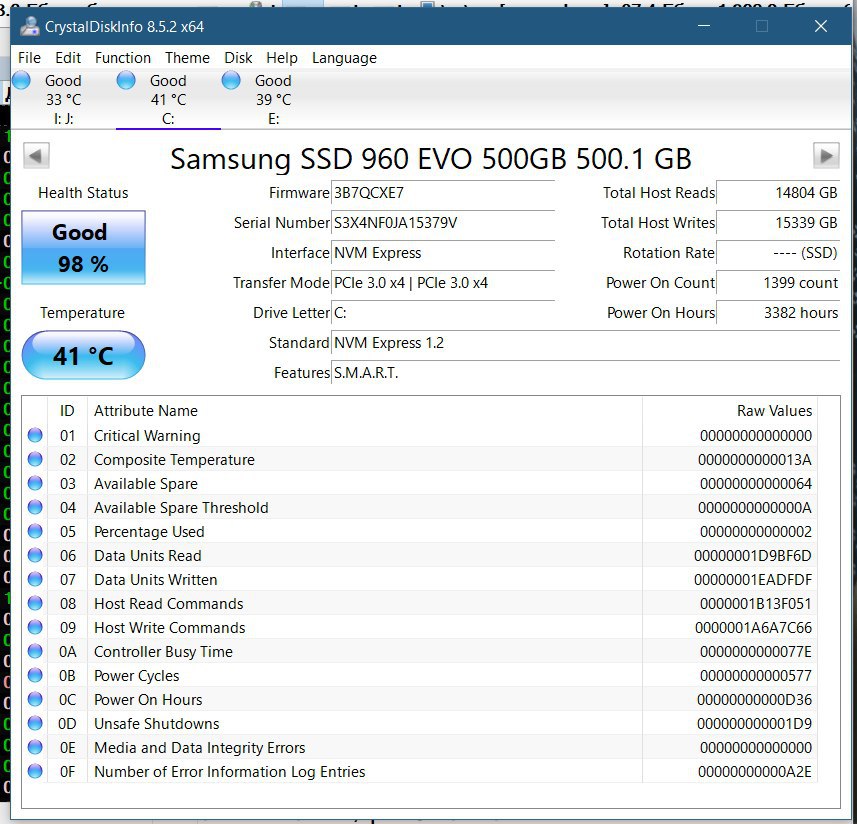
Task: Click the ID column header
Action: point(67,411)
